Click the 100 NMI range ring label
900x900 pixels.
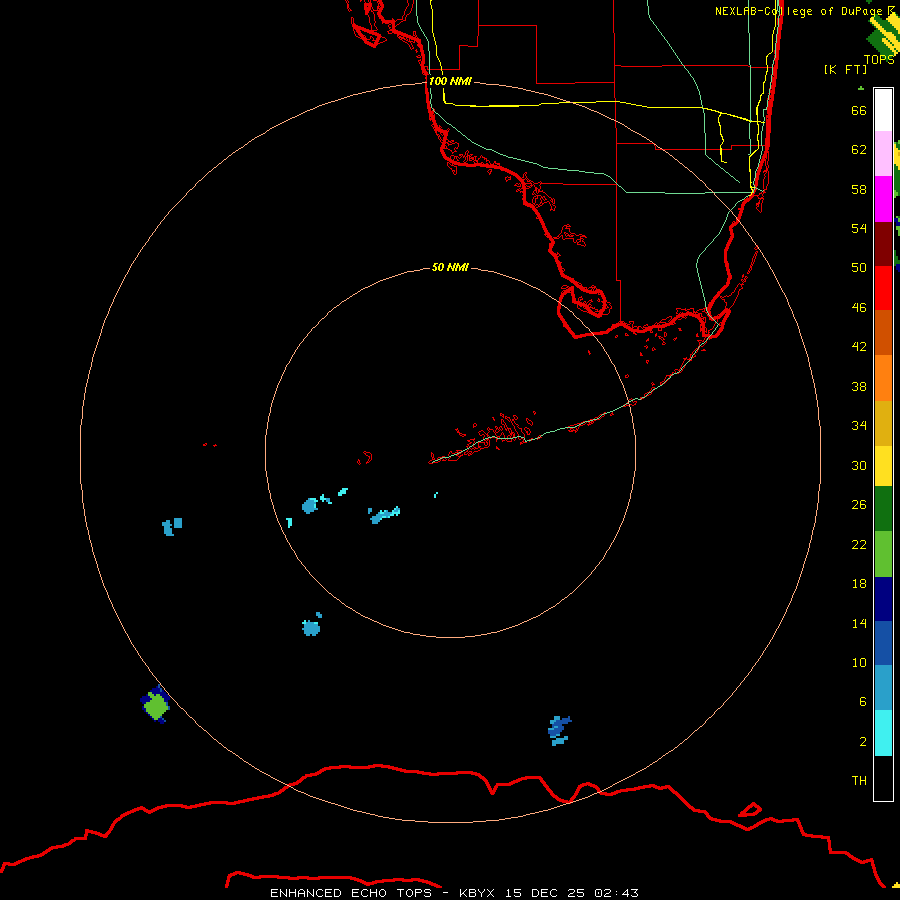(x=450, y=81)
